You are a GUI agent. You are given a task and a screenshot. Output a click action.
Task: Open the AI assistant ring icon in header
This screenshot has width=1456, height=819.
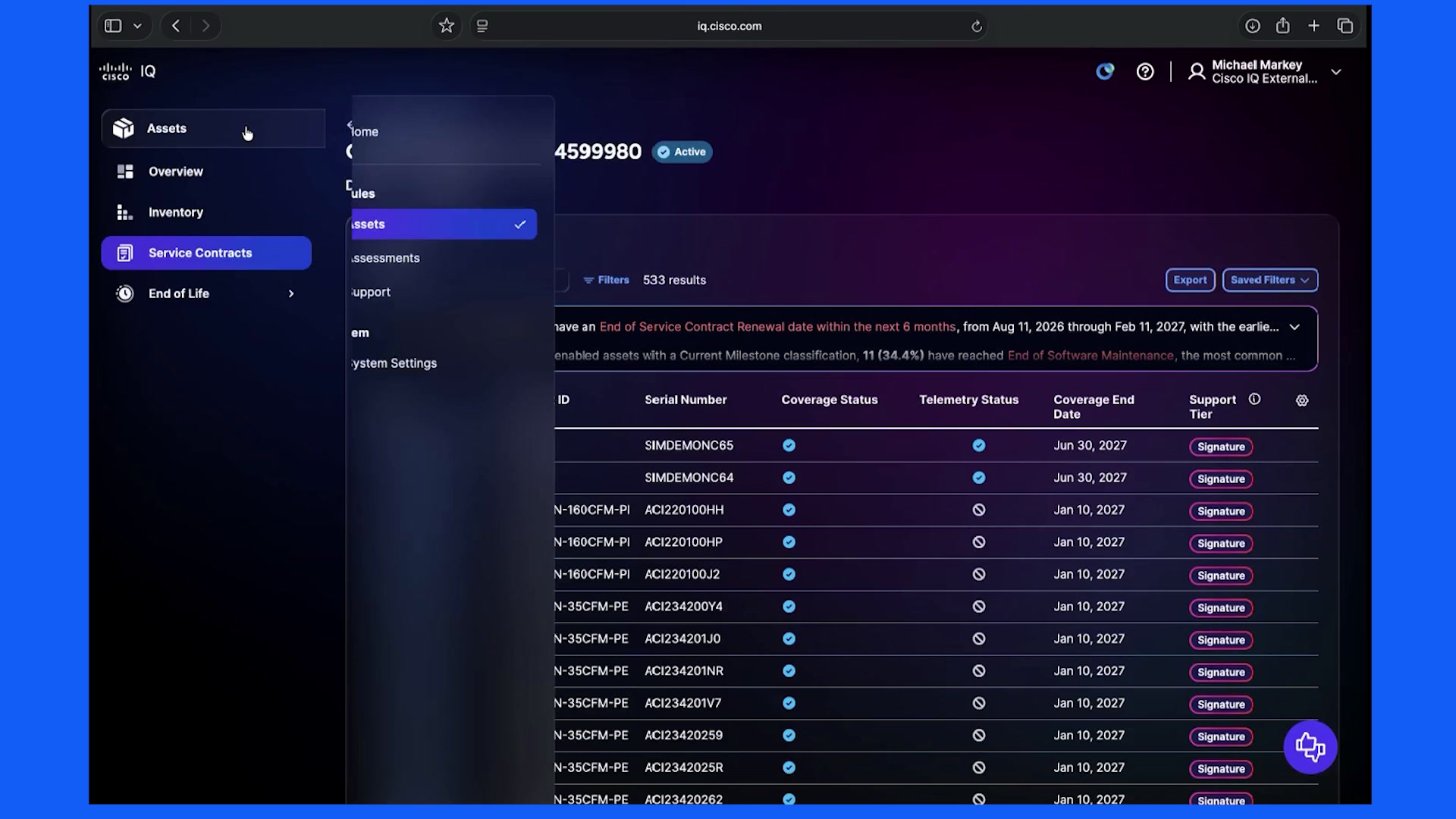click(1105, 71)
